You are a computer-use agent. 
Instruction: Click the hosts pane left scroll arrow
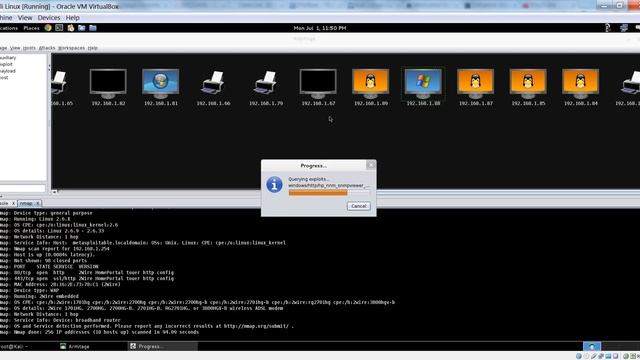54,192
